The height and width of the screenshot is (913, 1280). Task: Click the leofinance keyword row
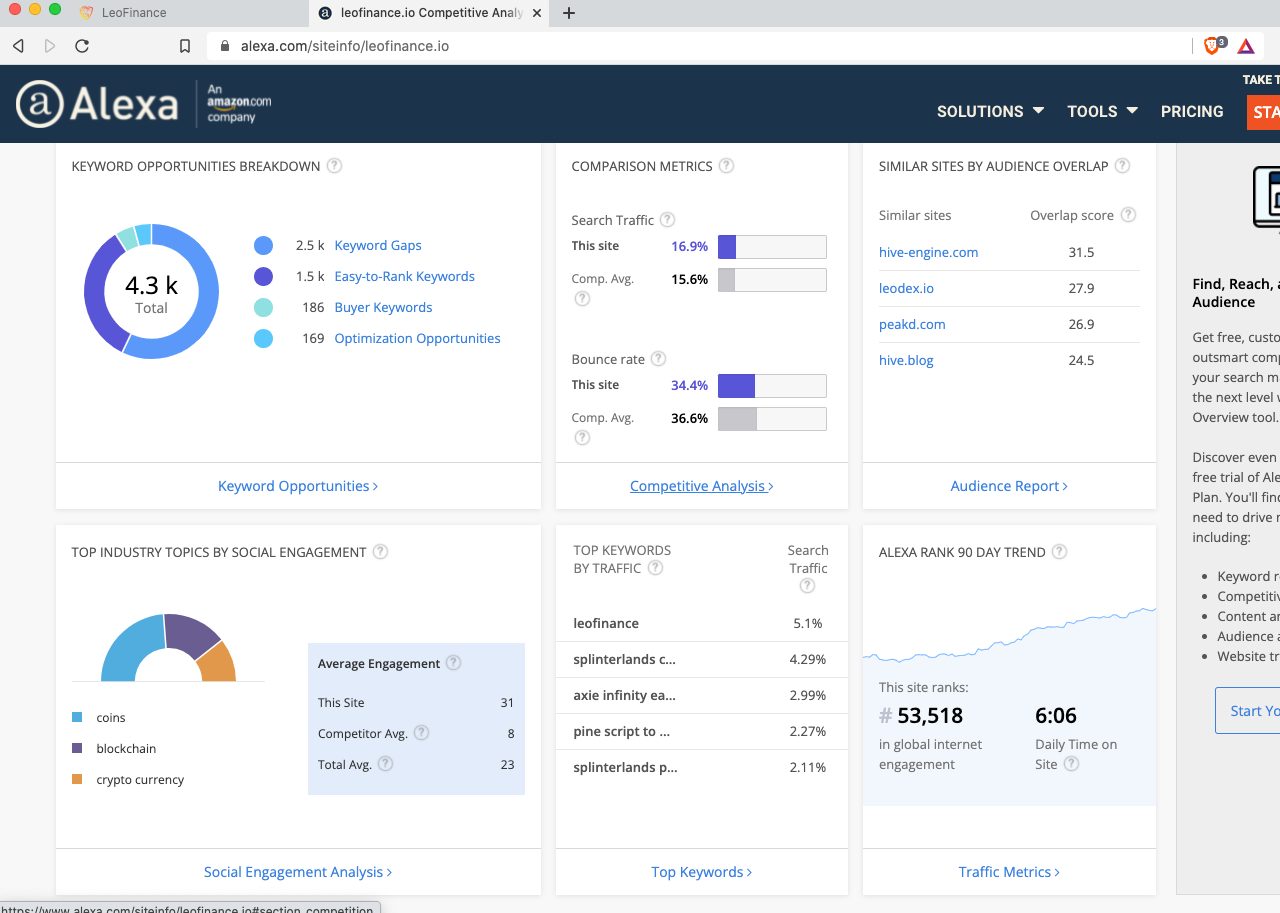coord(702,623)
